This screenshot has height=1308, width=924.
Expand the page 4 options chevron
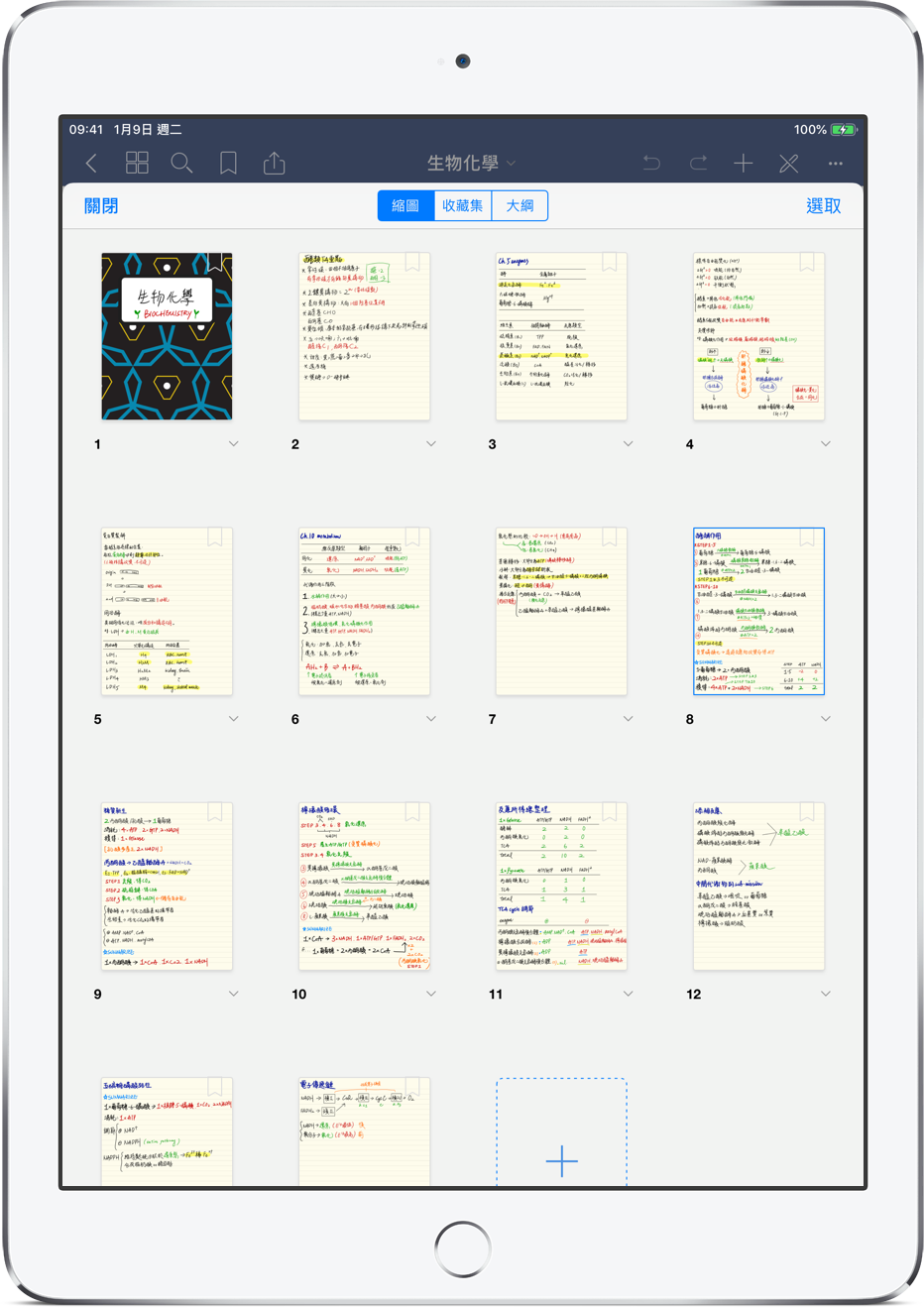coord(825,444)
